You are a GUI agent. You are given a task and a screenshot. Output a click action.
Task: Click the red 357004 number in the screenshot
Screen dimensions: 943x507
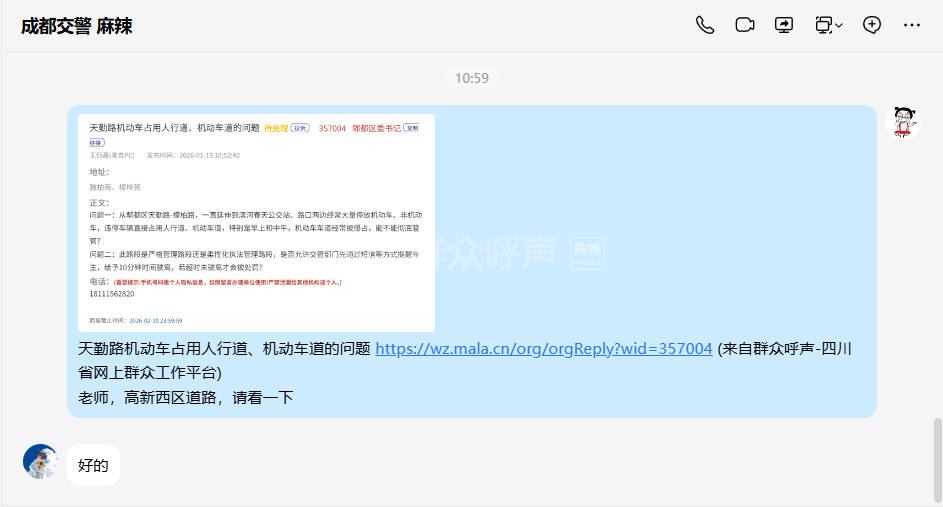332,129
